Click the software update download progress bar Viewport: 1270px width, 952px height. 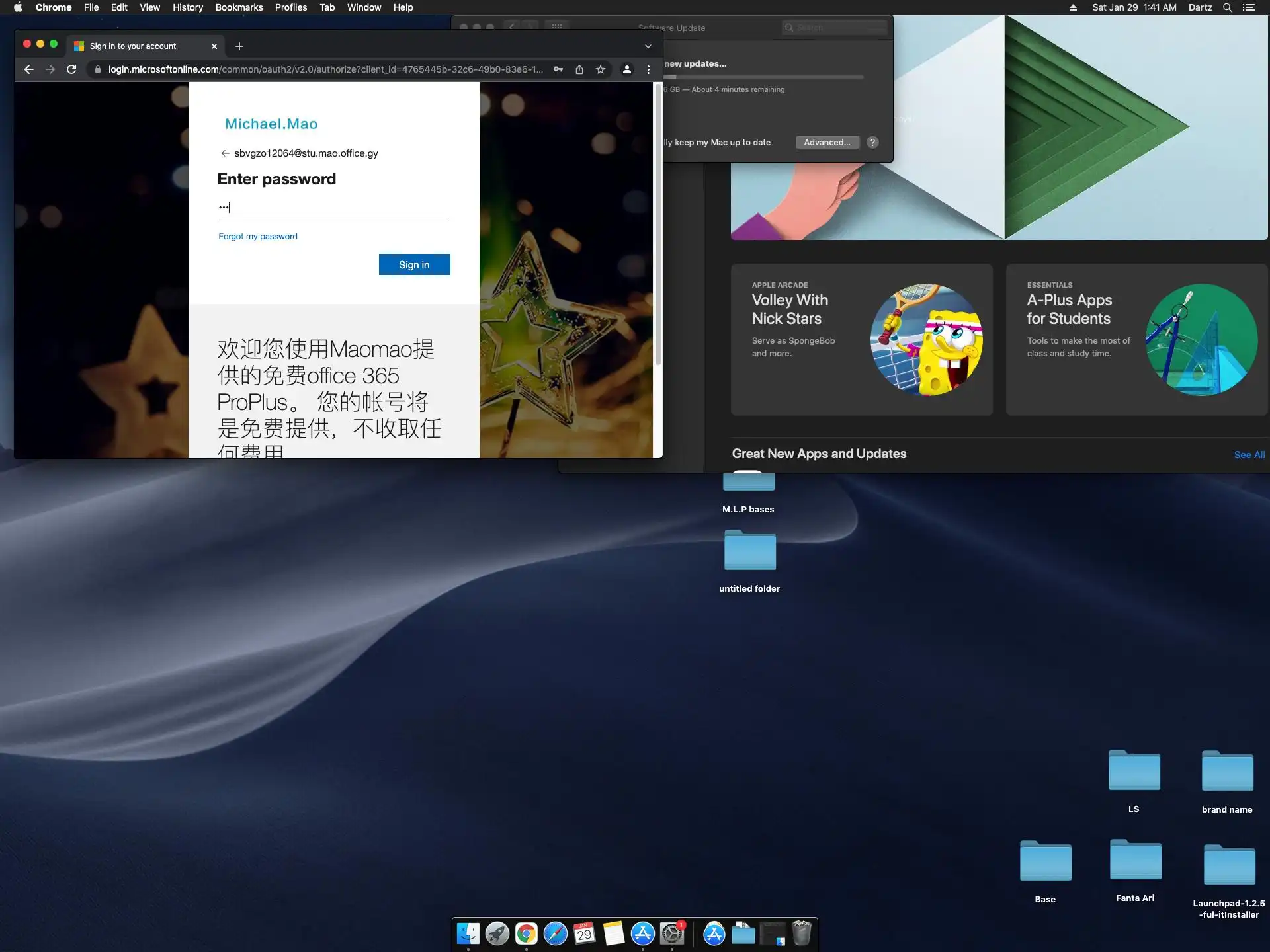pyautogui.click(x=764, y=77)
